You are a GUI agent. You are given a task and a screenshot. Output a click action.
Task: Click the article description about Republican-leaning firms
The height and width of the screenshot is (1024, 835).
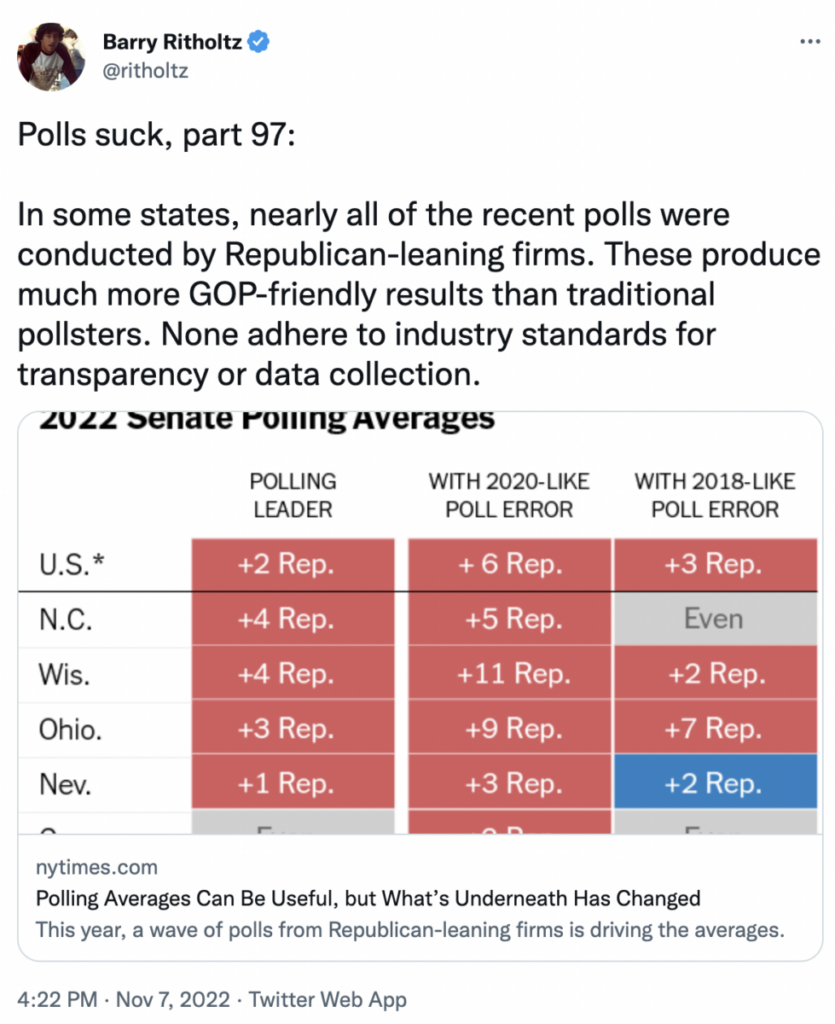410,929
